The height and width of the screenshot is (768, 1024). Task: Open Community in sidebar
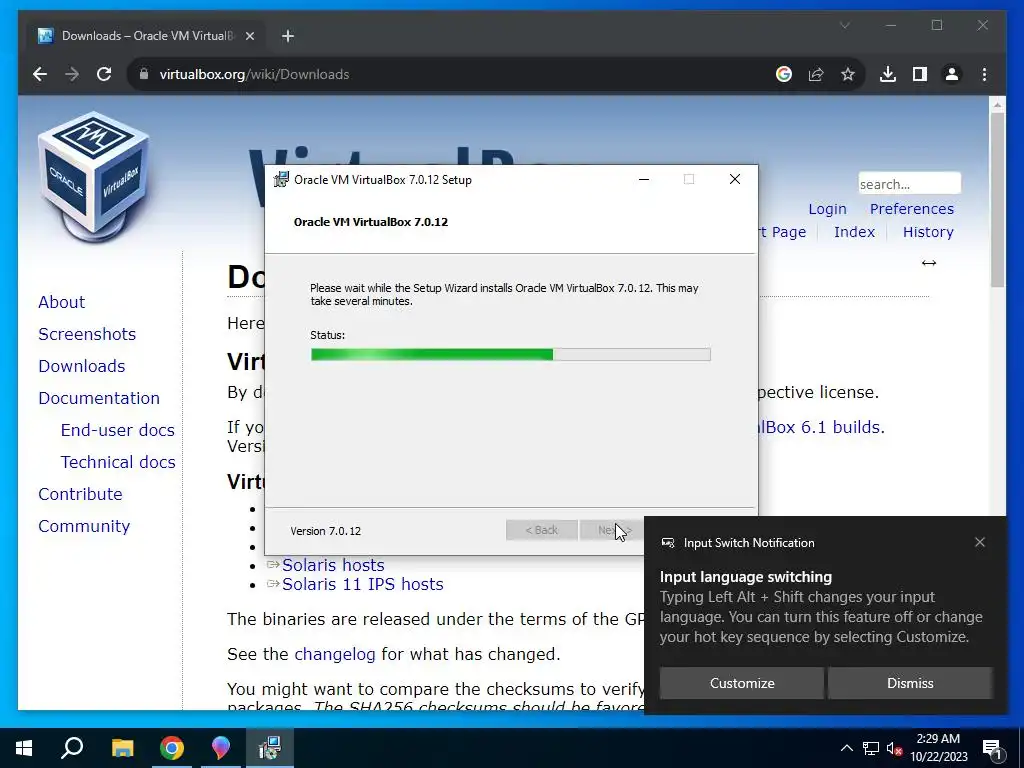point(84,526)
